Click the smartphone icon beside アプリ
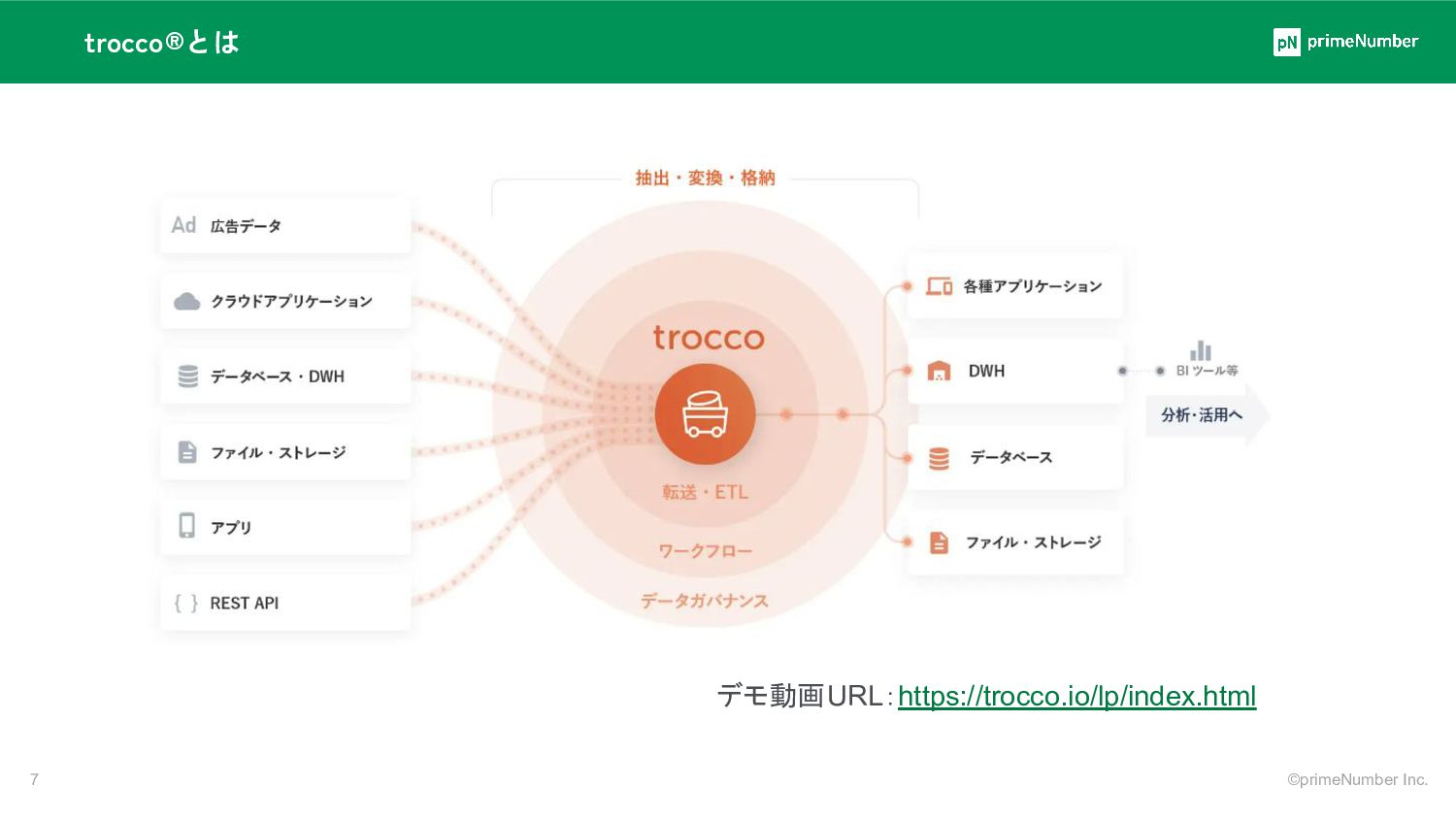 [187, 525]
